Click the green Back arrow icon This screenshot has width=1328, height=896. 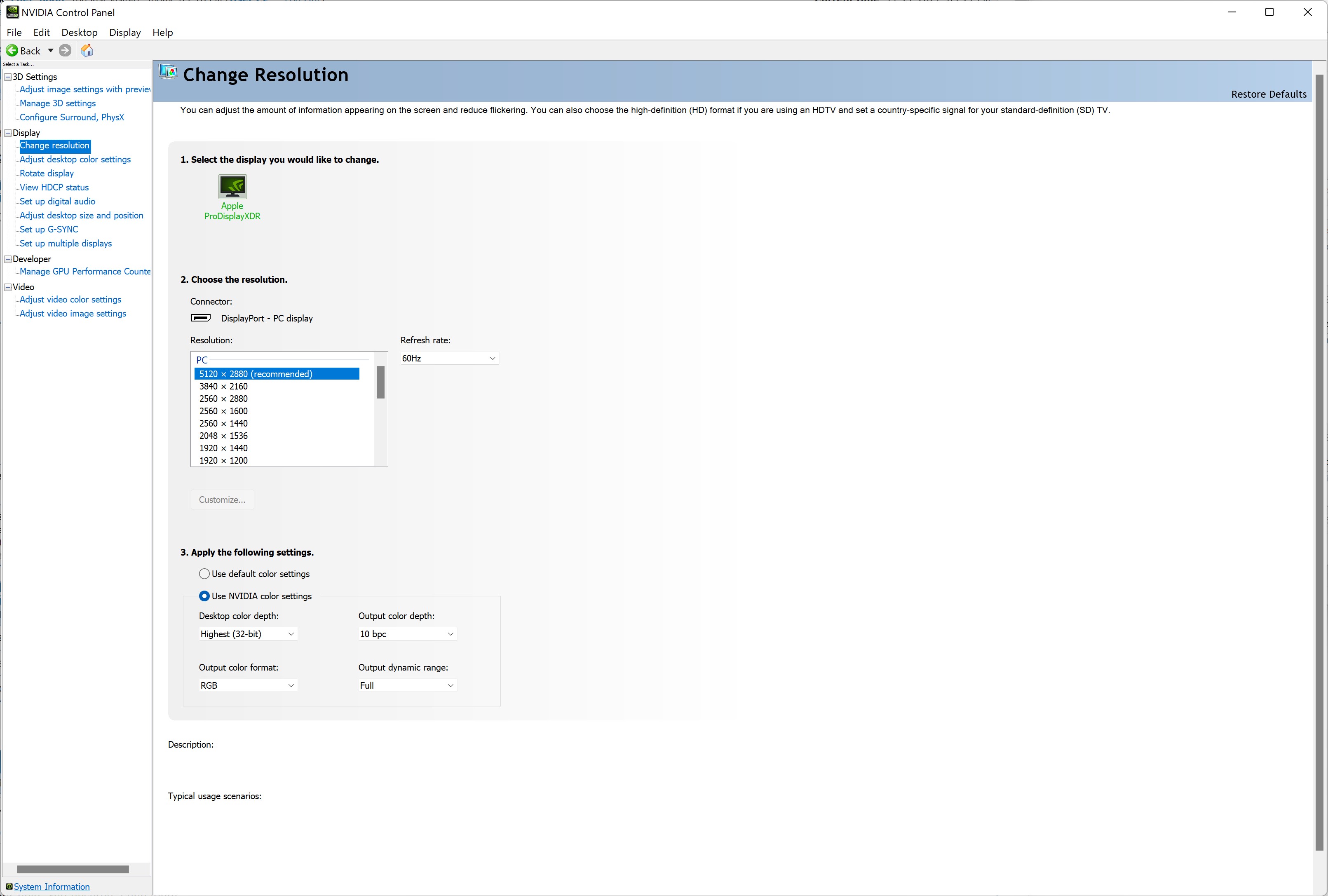(x=12, y=50)
